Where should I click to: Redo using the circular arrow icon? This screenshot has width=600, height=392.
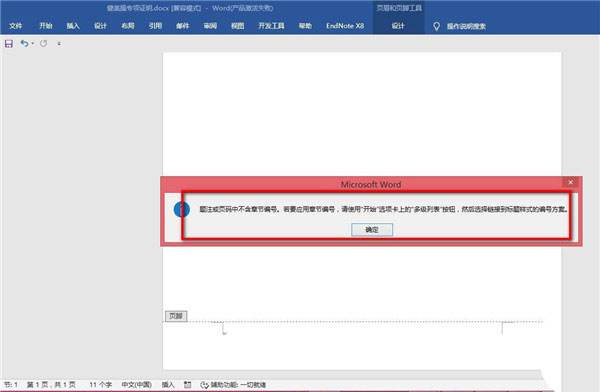pos(44,43)
